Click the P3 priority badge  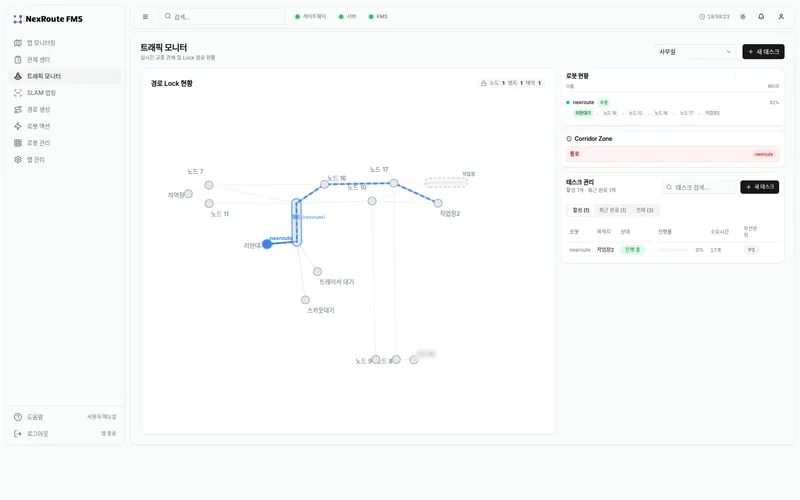(751, 250)
